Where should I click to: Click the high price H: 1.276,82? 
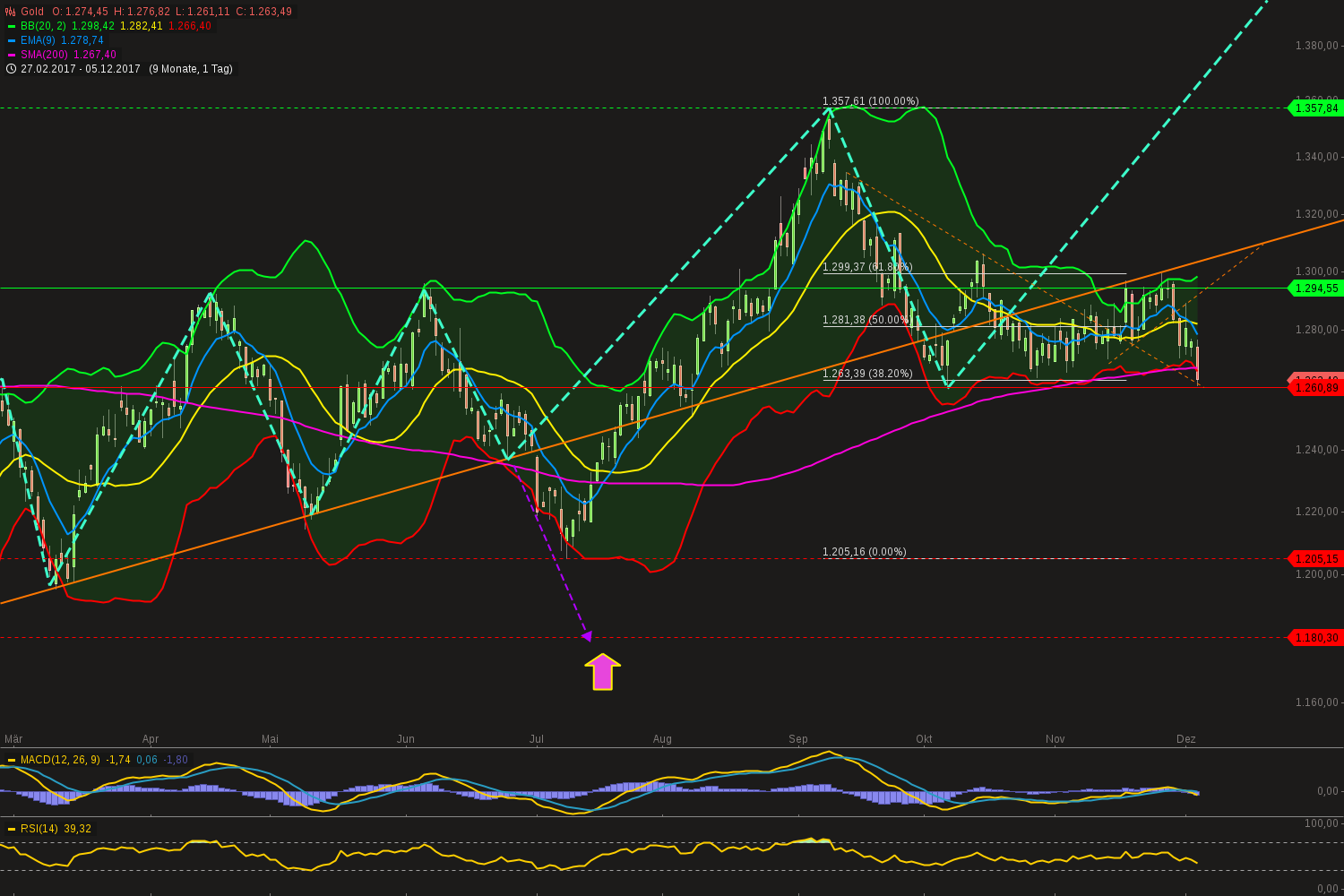[142, 12]
